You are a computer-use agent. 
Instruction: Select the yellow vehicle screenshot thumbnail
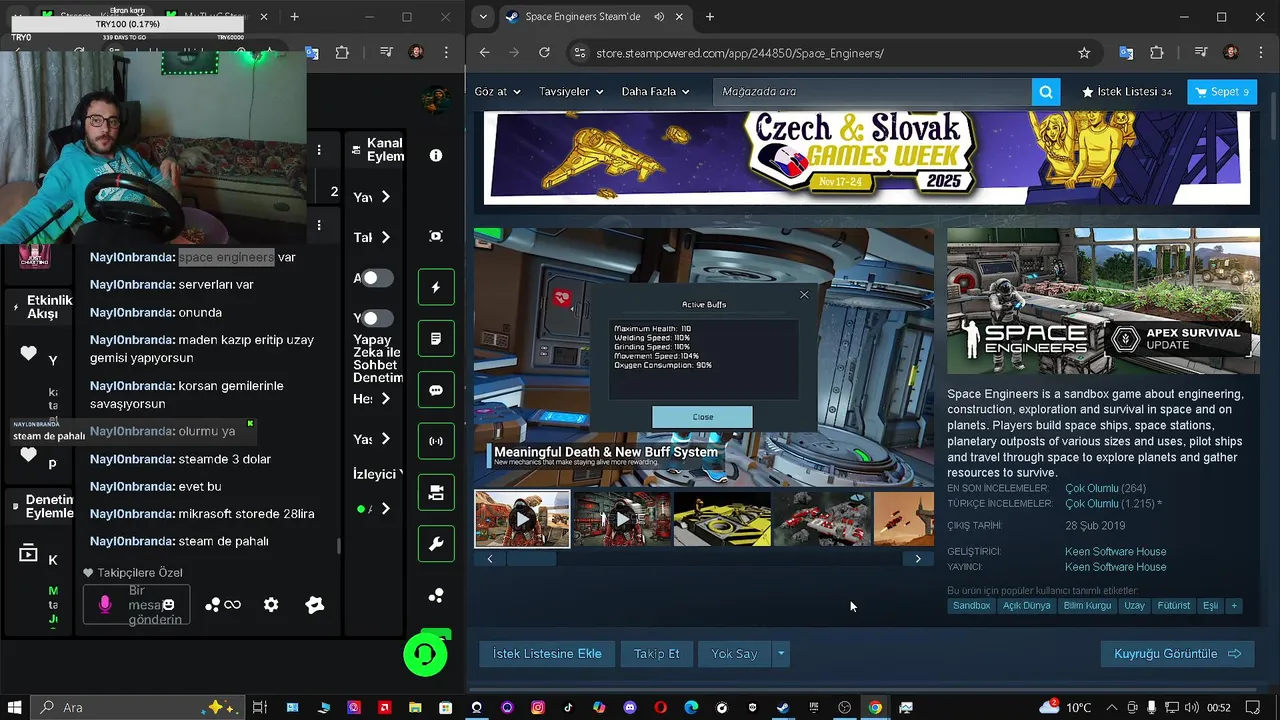click(722, 518)
